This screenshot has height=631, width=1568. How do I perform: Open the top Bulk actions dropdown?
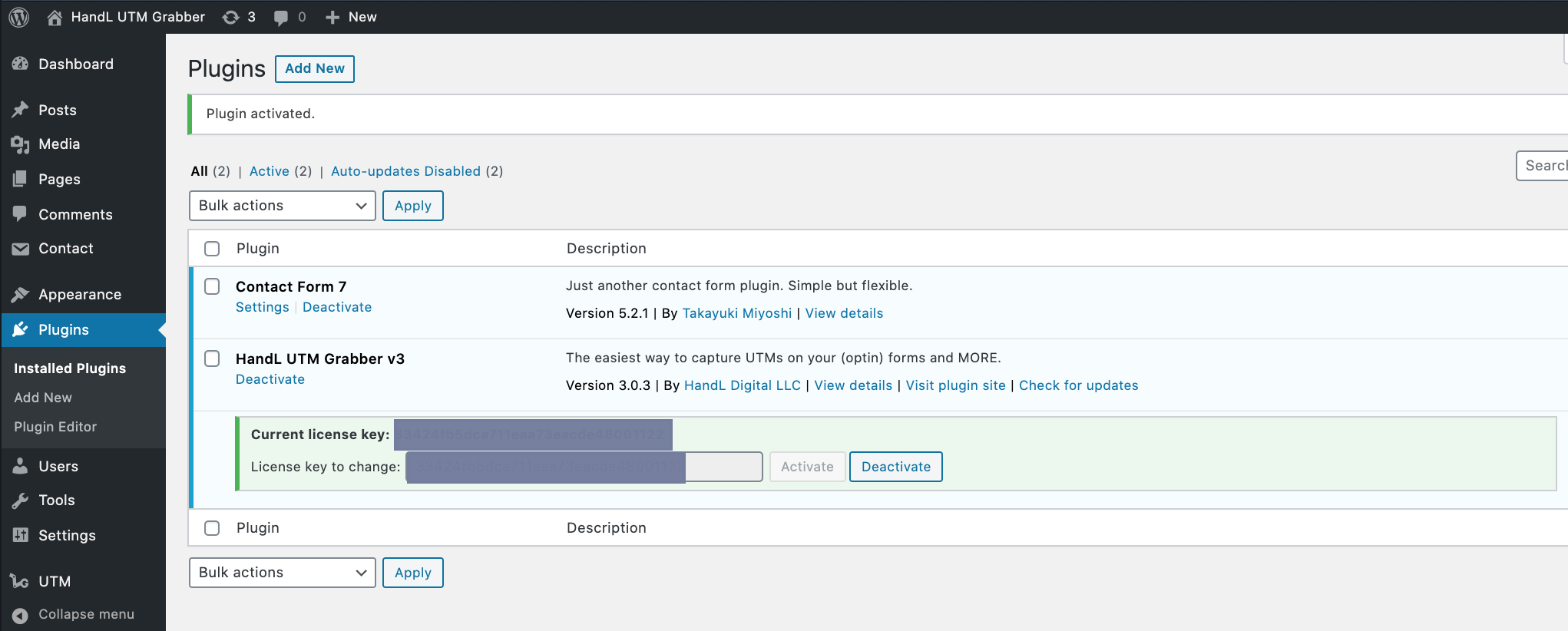(x=282, y=206)
